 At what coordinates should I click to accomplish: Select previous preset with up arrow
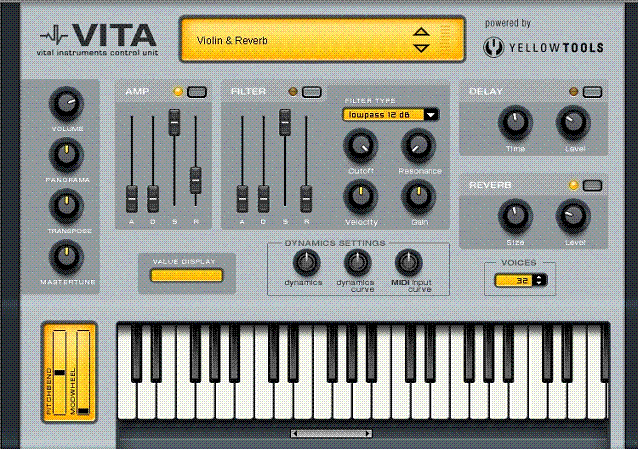[x=421, y=32]
